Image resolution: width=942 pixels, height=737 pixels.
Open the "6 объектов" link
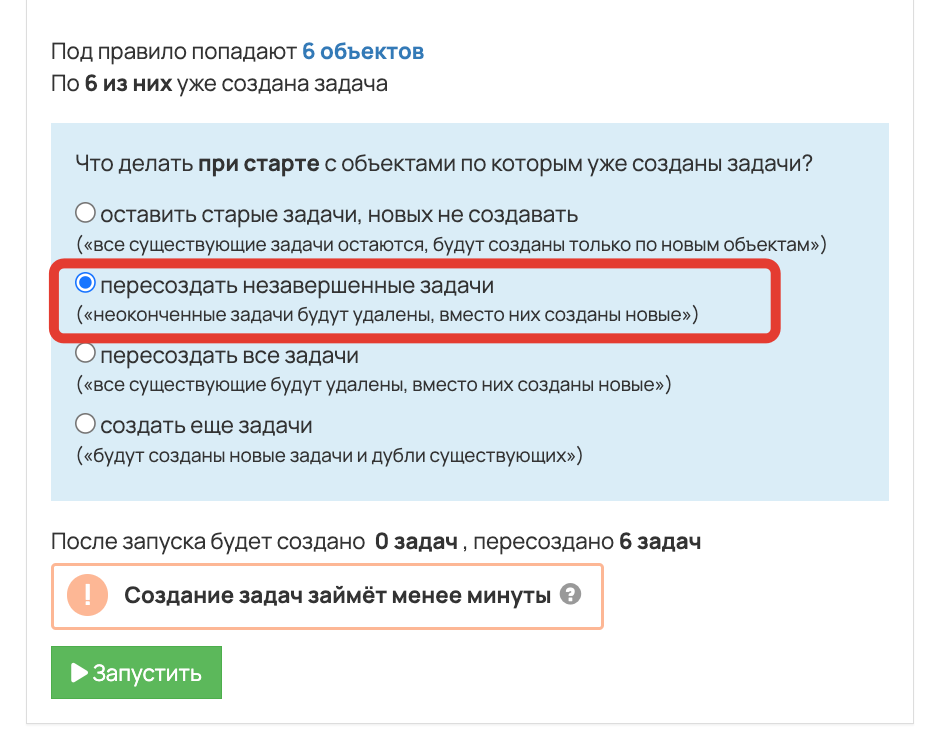tap(363, 52)
